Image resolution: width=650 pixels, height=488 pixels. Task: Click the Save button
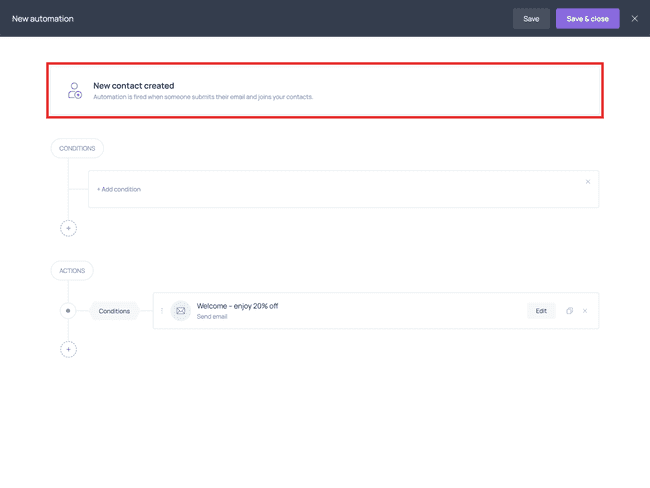pos(531,19)
